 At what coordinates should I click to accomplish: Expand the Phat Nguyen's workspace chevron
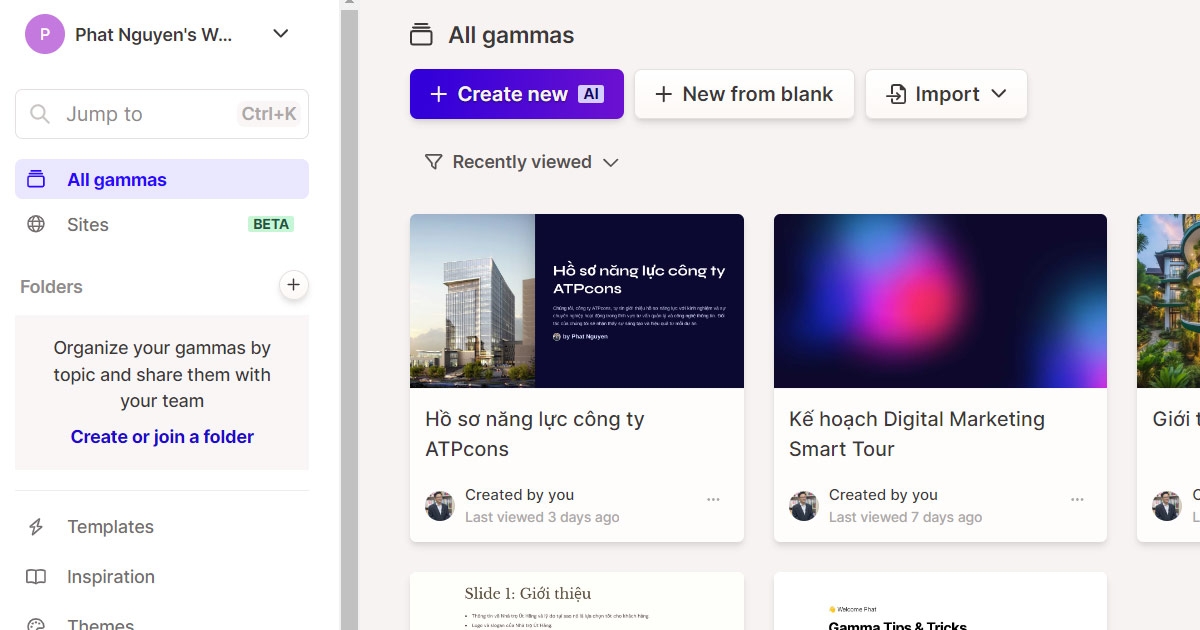pyautogui.click(x=281, y=34)
